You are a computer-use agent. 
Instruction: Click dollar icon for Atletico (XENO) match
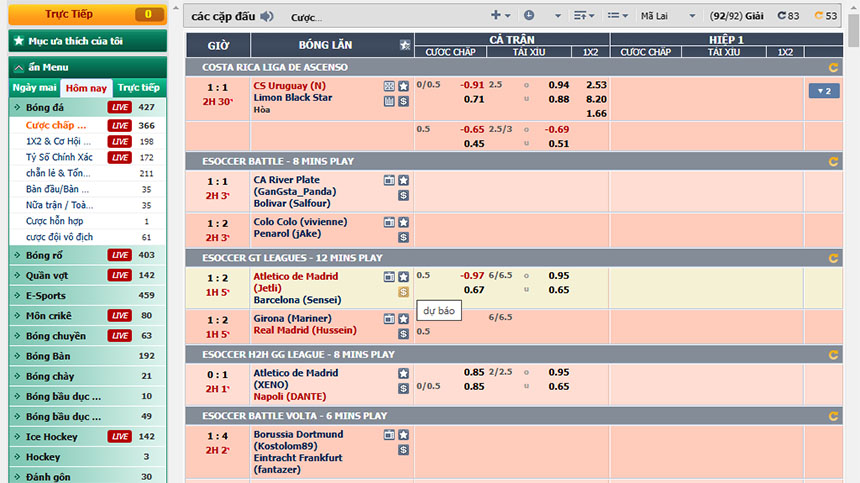pyautogui.click(x=404, y=389)
